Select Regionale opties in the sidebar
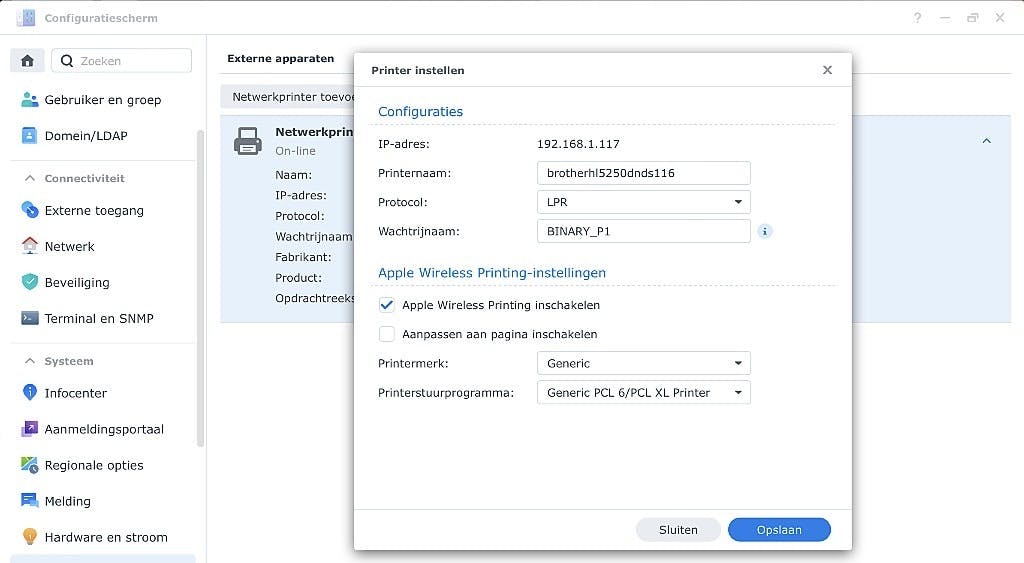 pos(94,465)
